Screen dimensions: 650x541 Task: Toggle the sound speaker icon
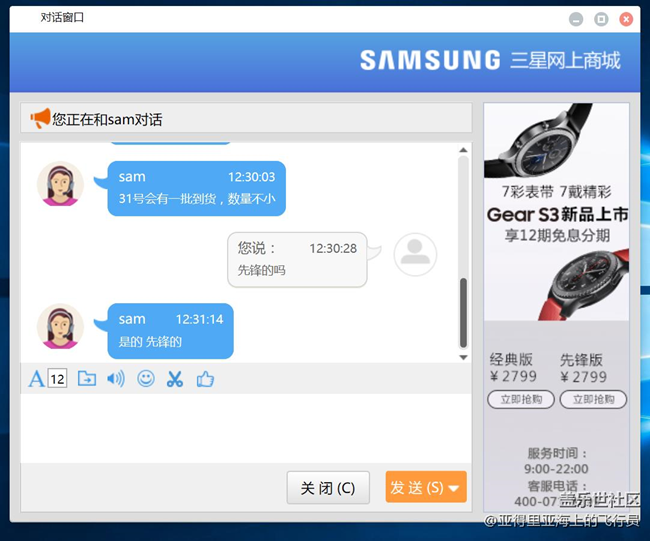click(116, 379)
